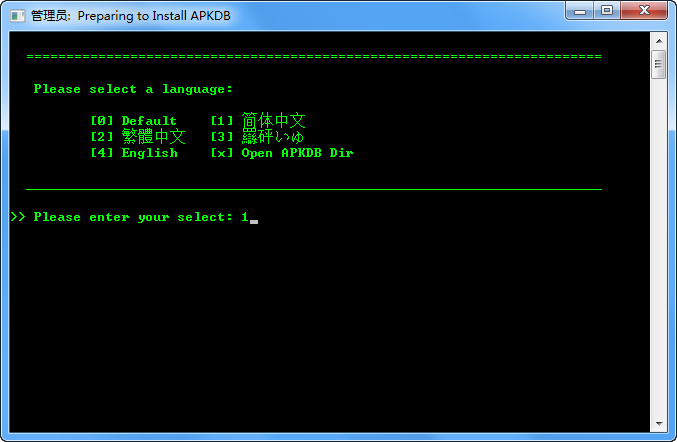Click the title bar text 'Preparing to Install APKDB'
Viewport: 677px width, 442px height.
click(154, 16)
